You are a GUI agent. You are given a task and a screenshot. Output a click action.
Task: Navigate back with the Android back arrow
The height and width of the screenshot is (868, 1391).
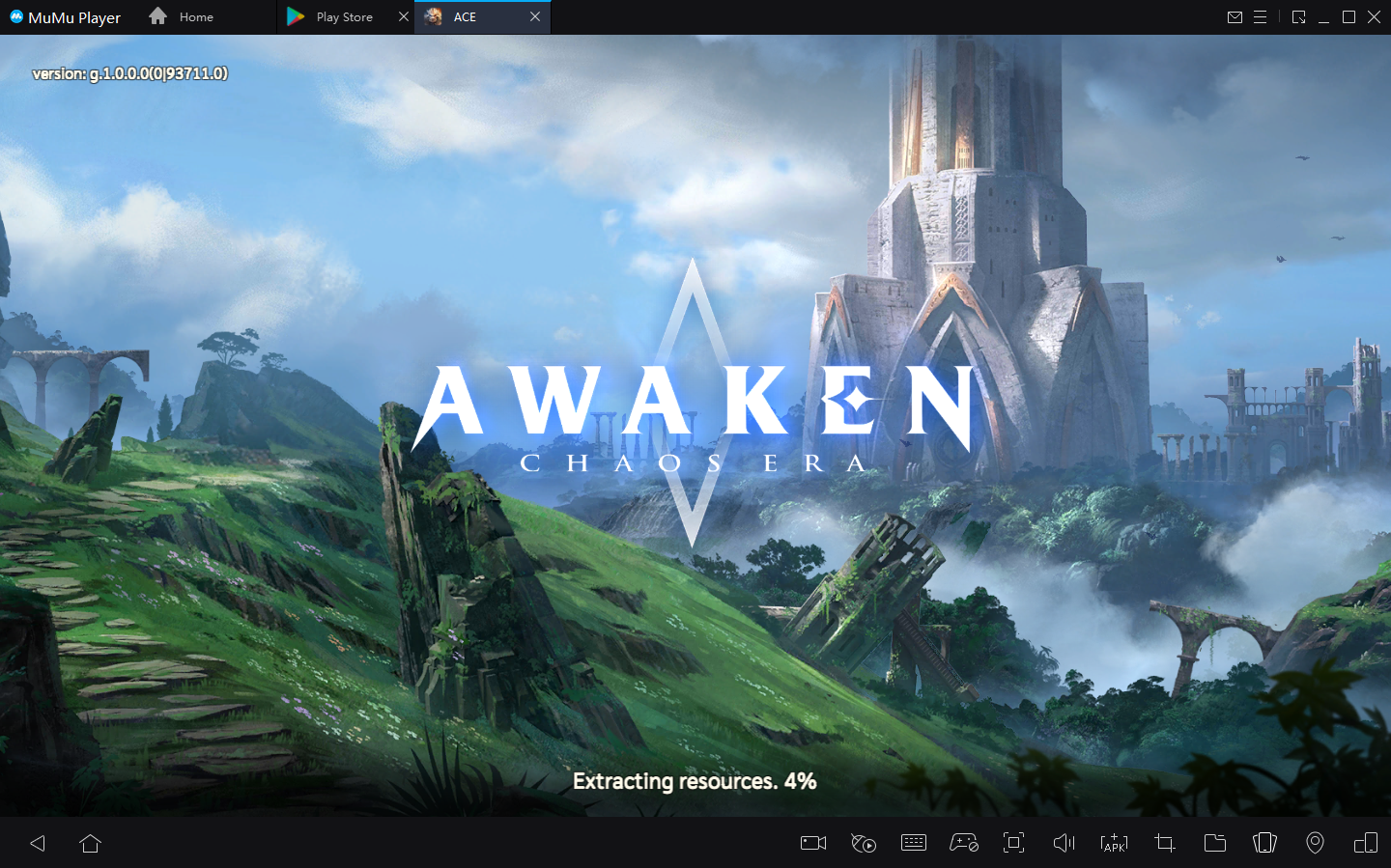click(37, 843)
